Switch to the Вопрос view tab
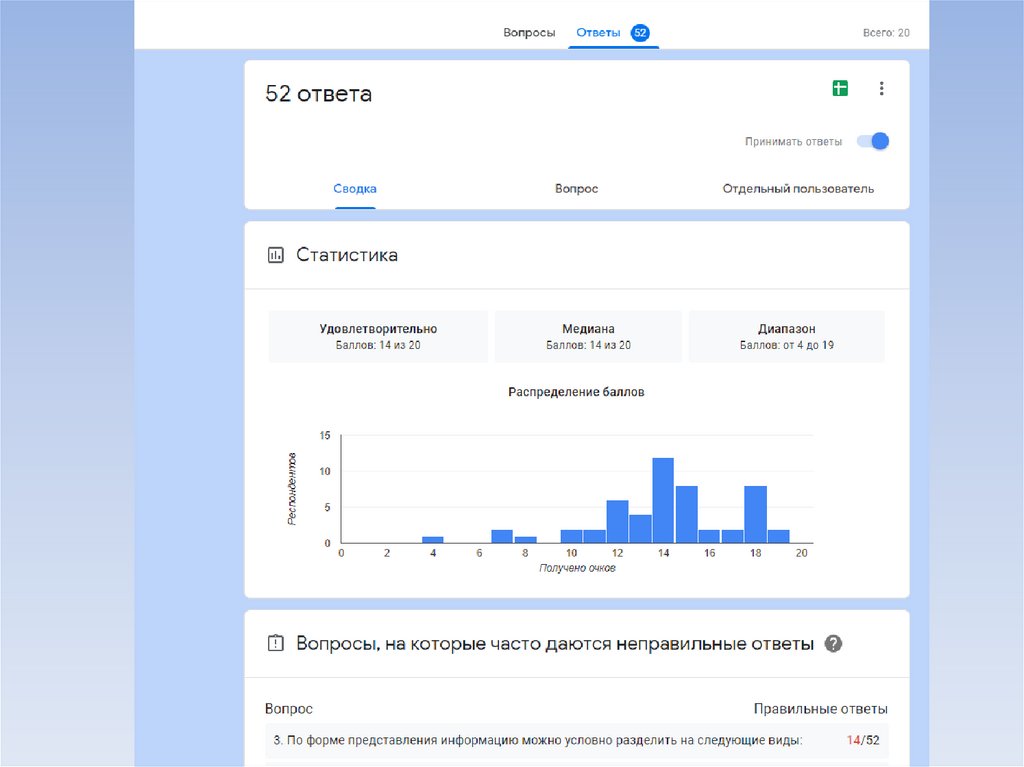 576,189
